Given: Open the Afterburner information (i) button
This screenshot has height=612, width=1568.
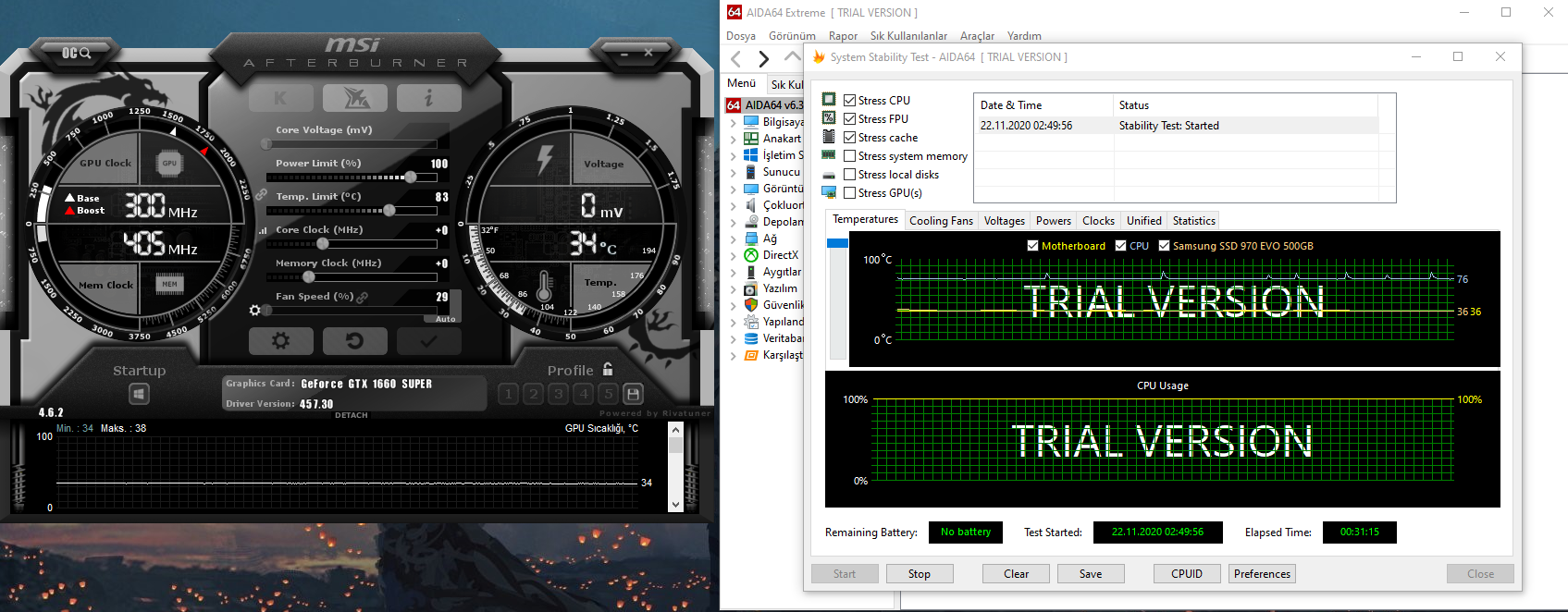Looking at the screenshot, I should [428, 98].
